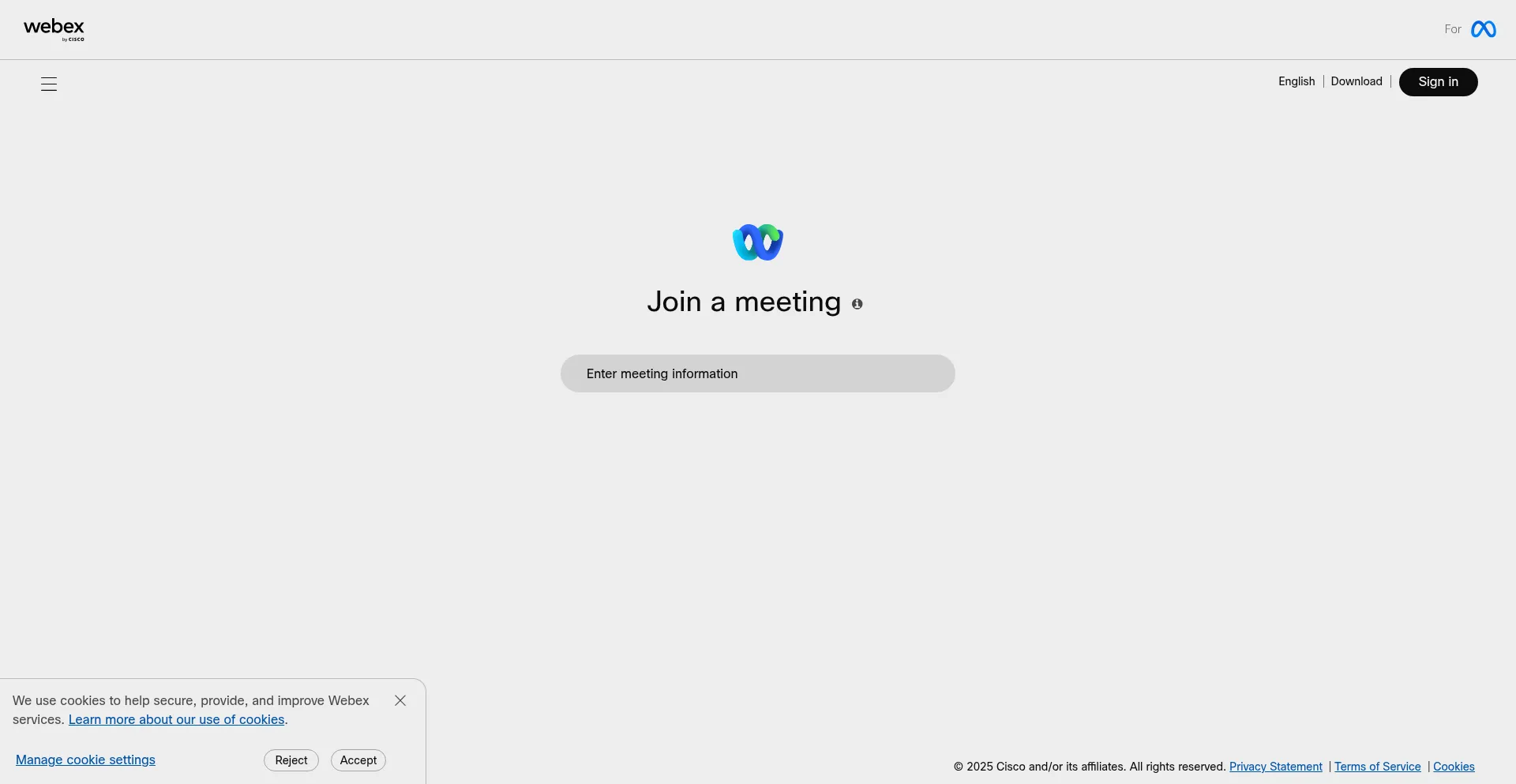Click the Meta infinity logo
The width and height of the screenshot is (1516, 784).
[1483, 29]
